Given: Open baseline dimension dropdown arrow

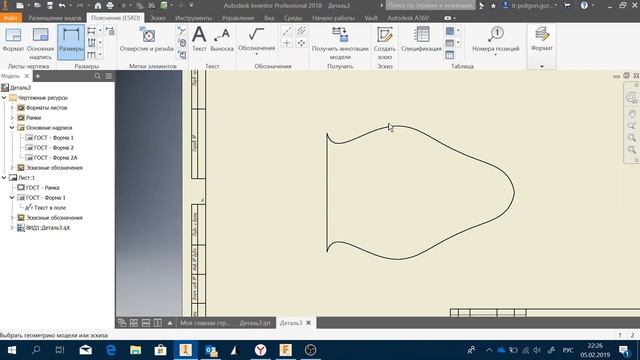Looking at the screenshot, I should coord(100,31).
